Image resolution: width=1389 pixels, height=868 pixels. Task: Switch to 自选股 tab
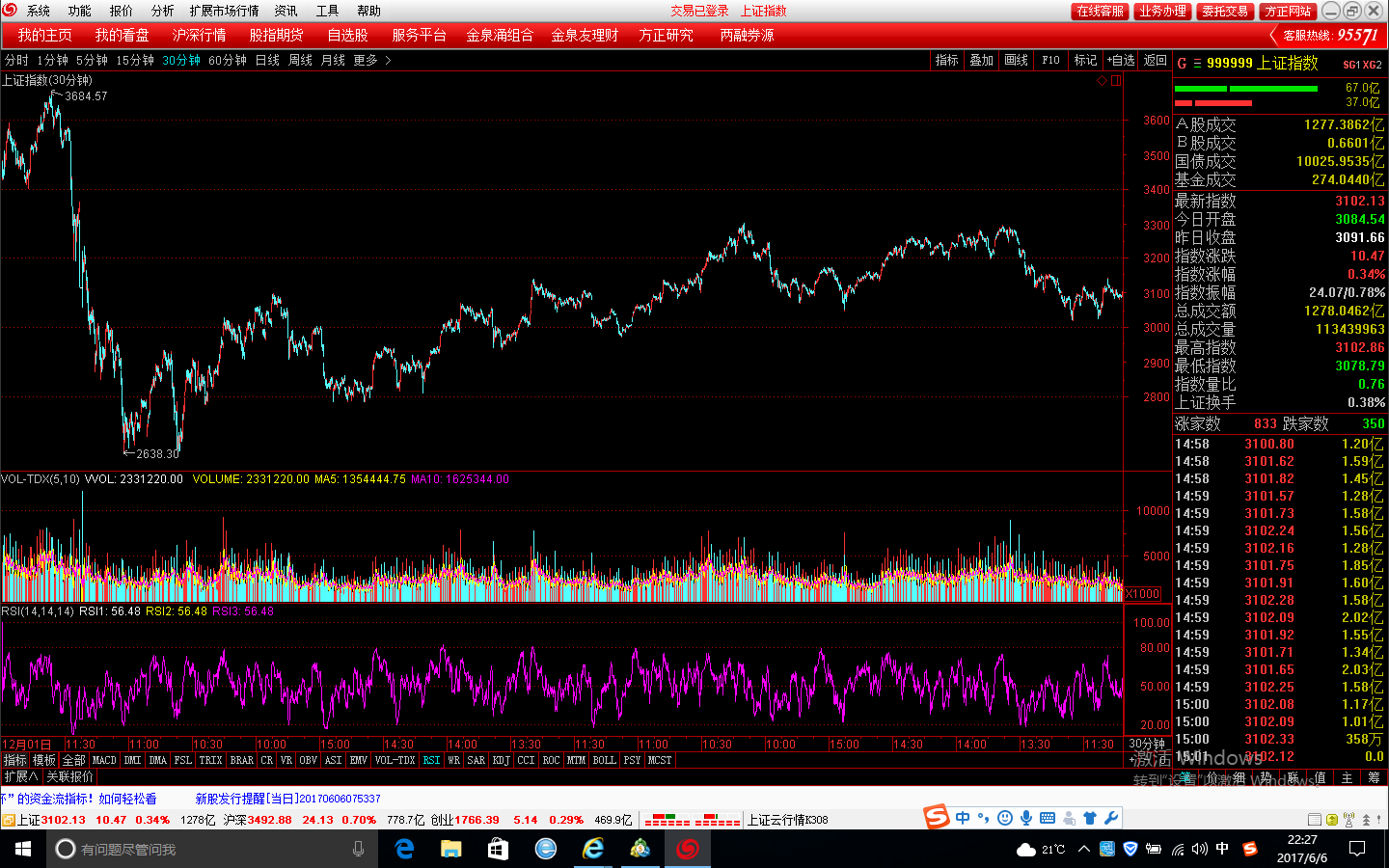[347, 35]
